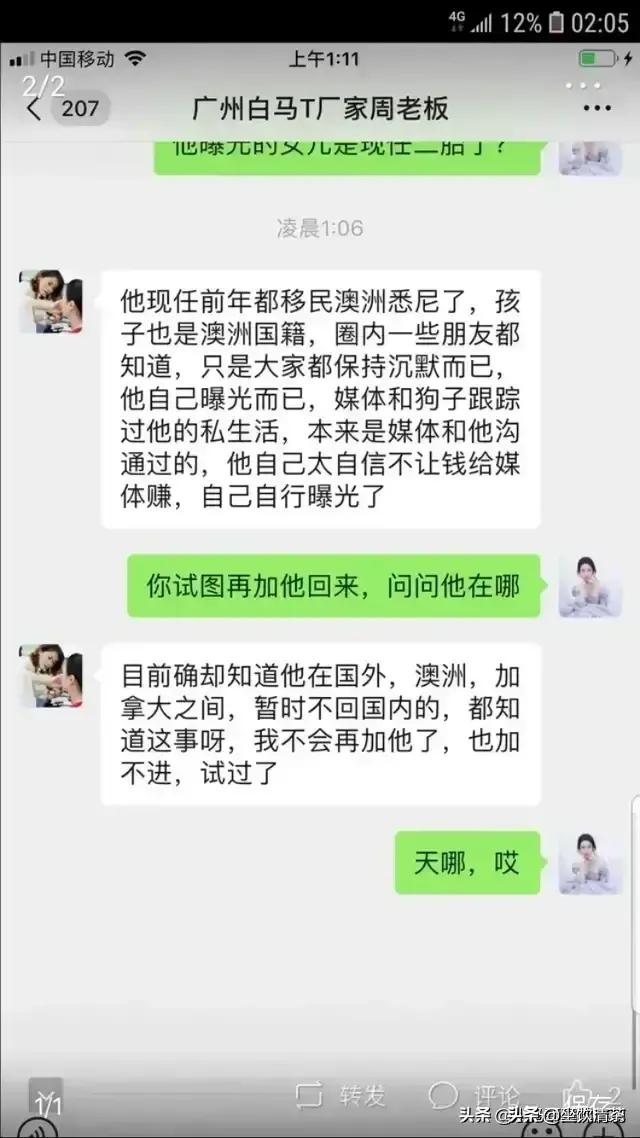The image size is (640, 1138).
Task: Tap own avatar beside 天哪，哎 message
Action: (x=590, y=862)
